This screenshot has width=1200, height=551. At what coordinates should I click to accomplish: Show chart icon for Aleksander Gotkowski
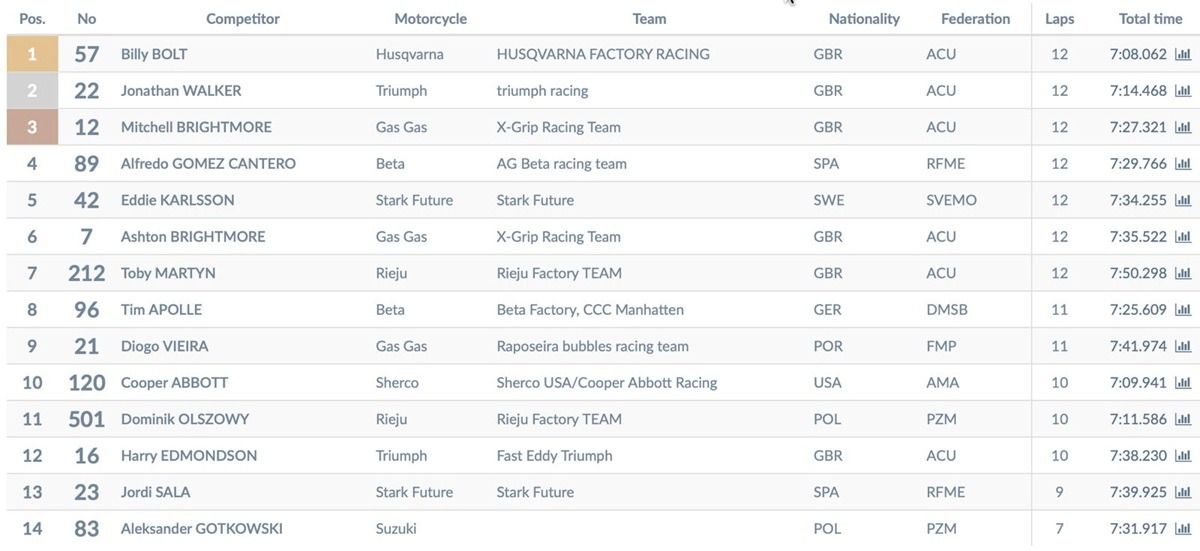tap(1183, 529)
